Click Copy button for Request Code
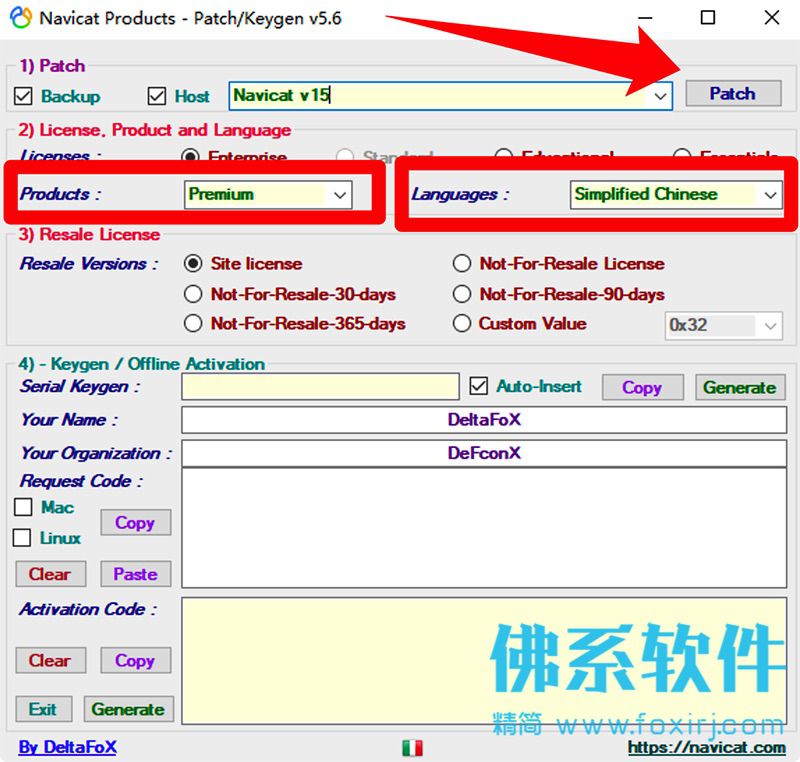The height and width of the screenshot is (762, 800). click(135, 522)
